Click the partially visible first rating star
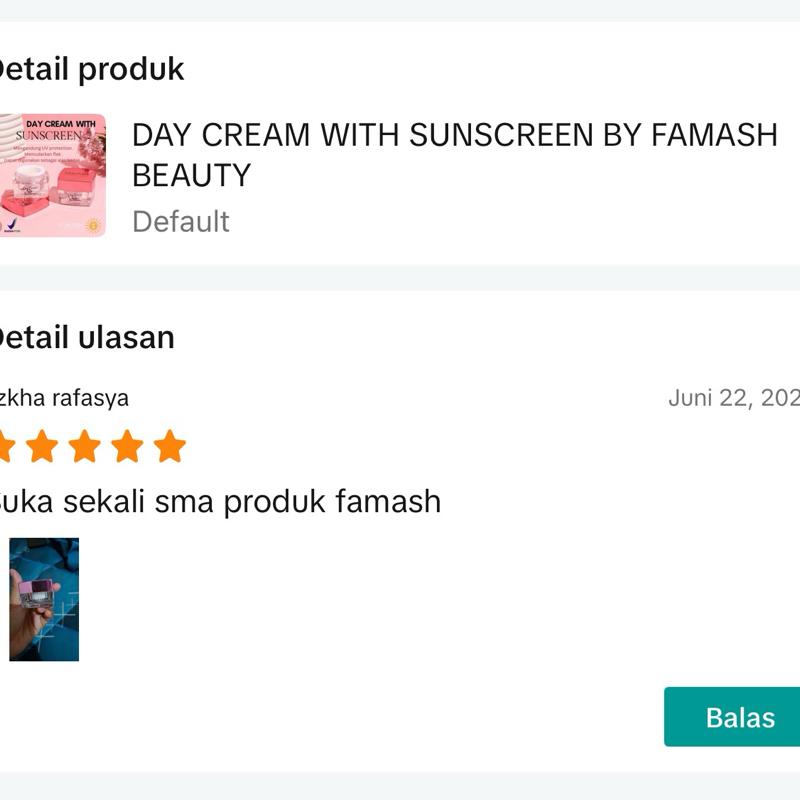This screenshot has height=800, width=800. [5, 446]
